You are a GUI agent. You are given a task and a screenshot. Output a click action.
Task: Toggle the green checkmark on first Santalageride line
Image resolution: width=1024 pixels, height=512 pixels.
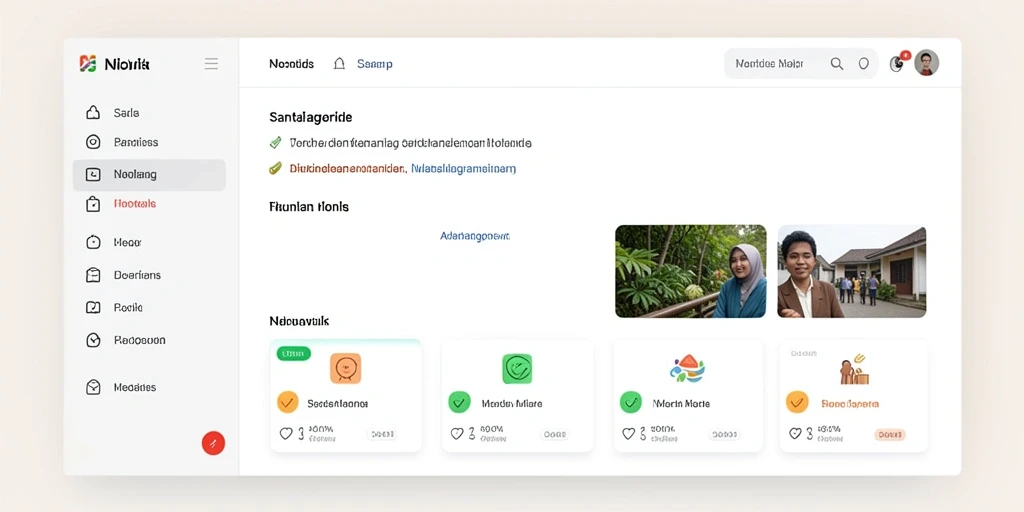[x=276, y=142]
